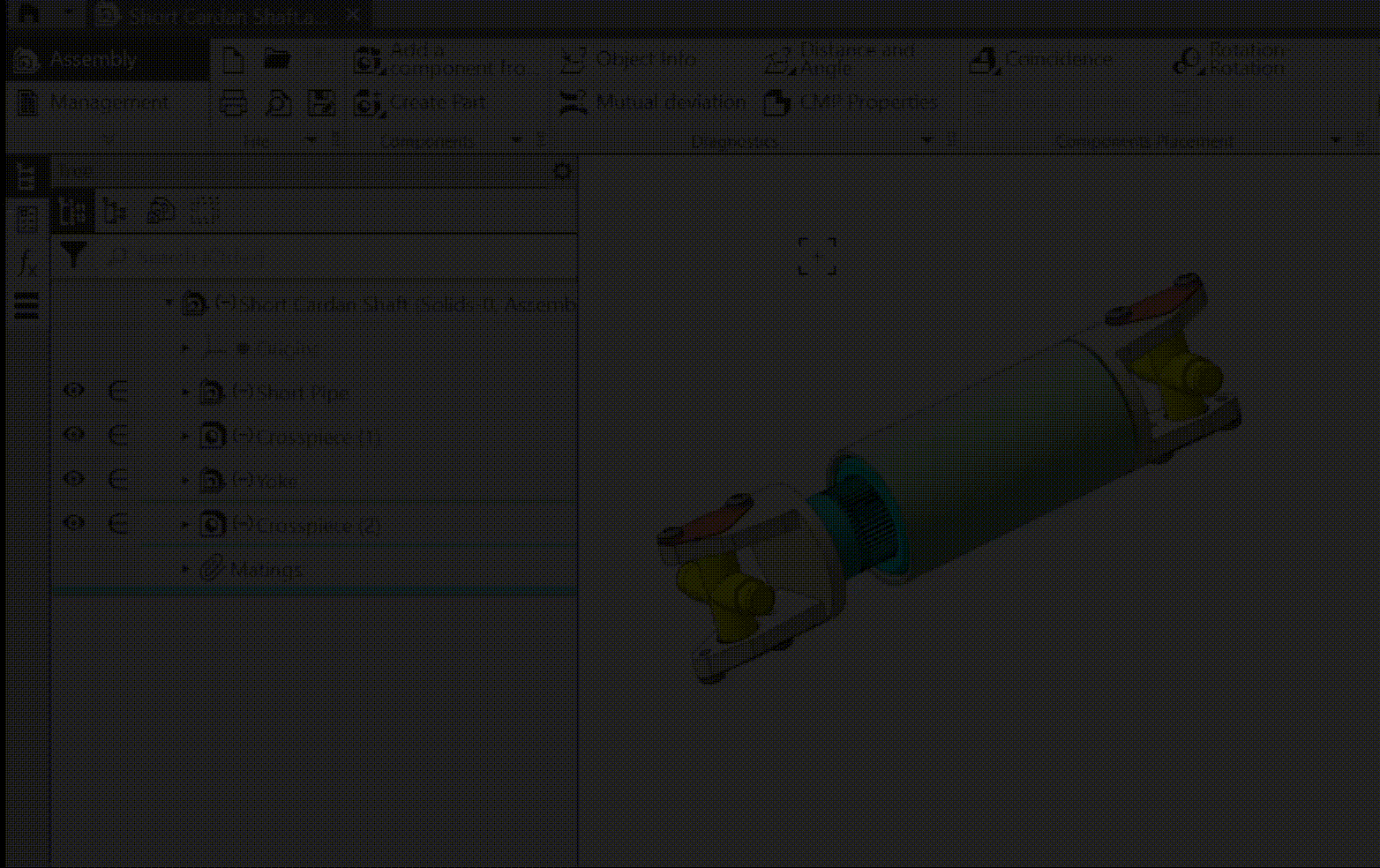The image size is (1380, 868).
Task: Hide the Short Pipe component
Action: [x=74, y=391]
